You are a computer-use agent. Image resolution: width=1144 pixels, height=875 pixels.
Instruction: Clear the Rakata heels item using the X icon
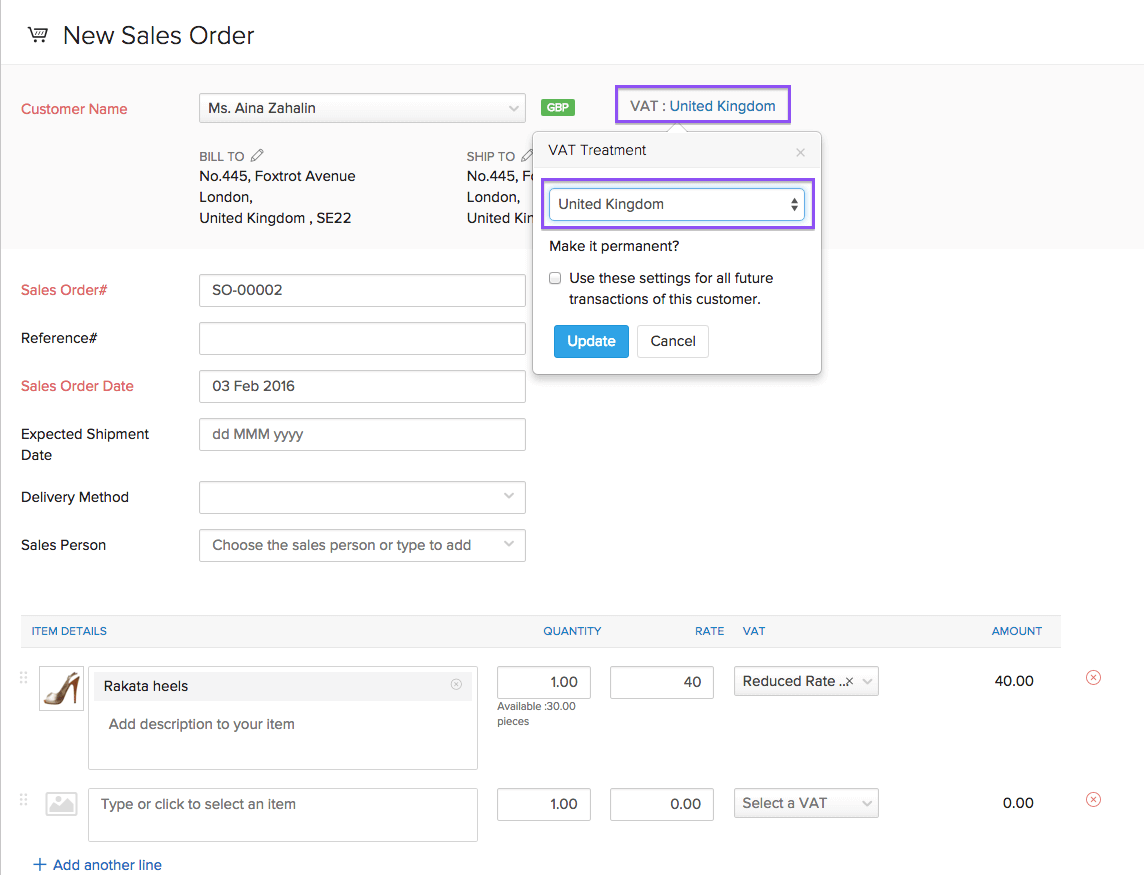point(456,685)
